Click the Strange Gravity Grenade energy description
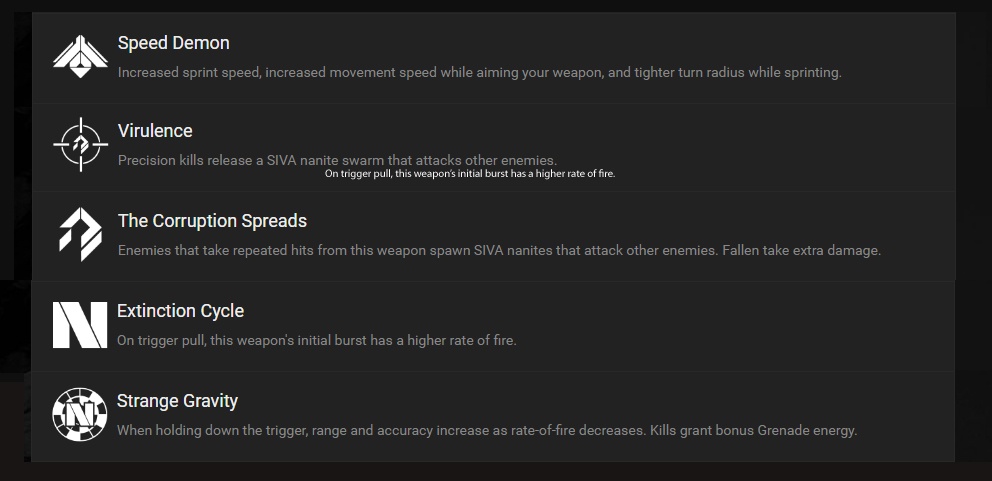Image resolution: width=992 pixels, height=481 pixels. 486,430
